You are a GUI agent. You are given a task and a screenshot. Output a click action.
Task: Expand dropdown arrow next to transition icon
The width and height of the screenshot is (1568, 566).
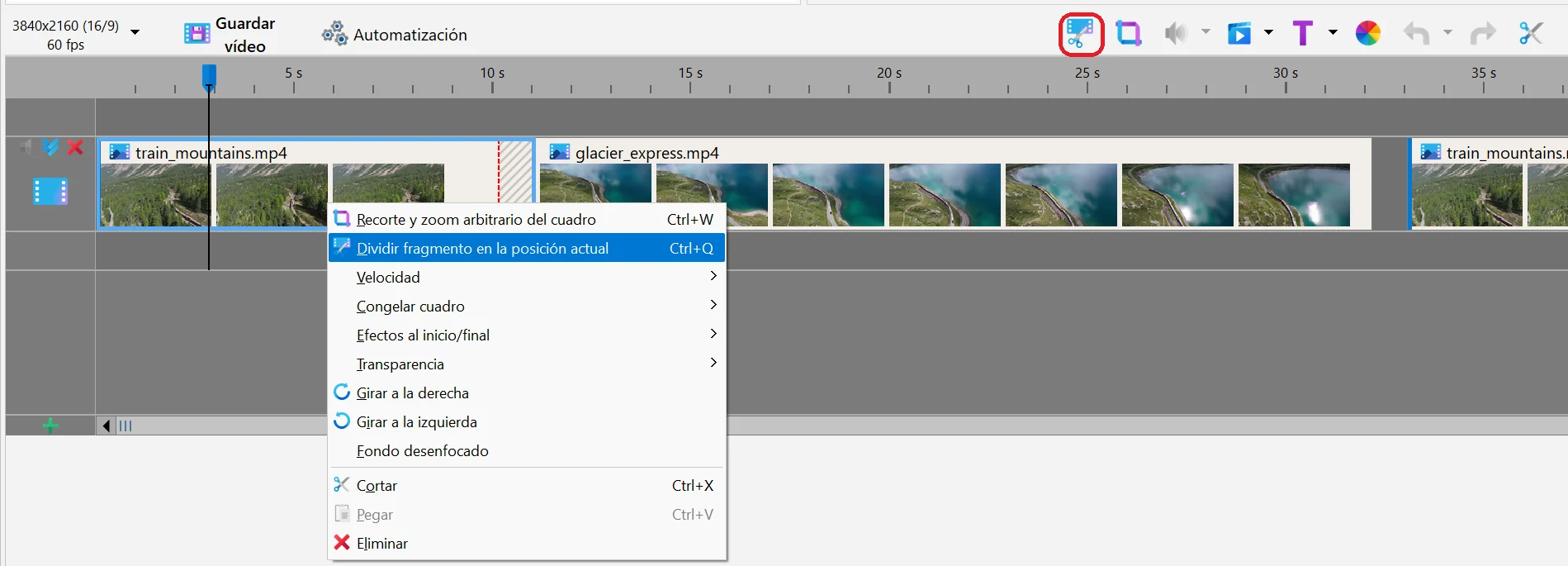click(1268, 32)
